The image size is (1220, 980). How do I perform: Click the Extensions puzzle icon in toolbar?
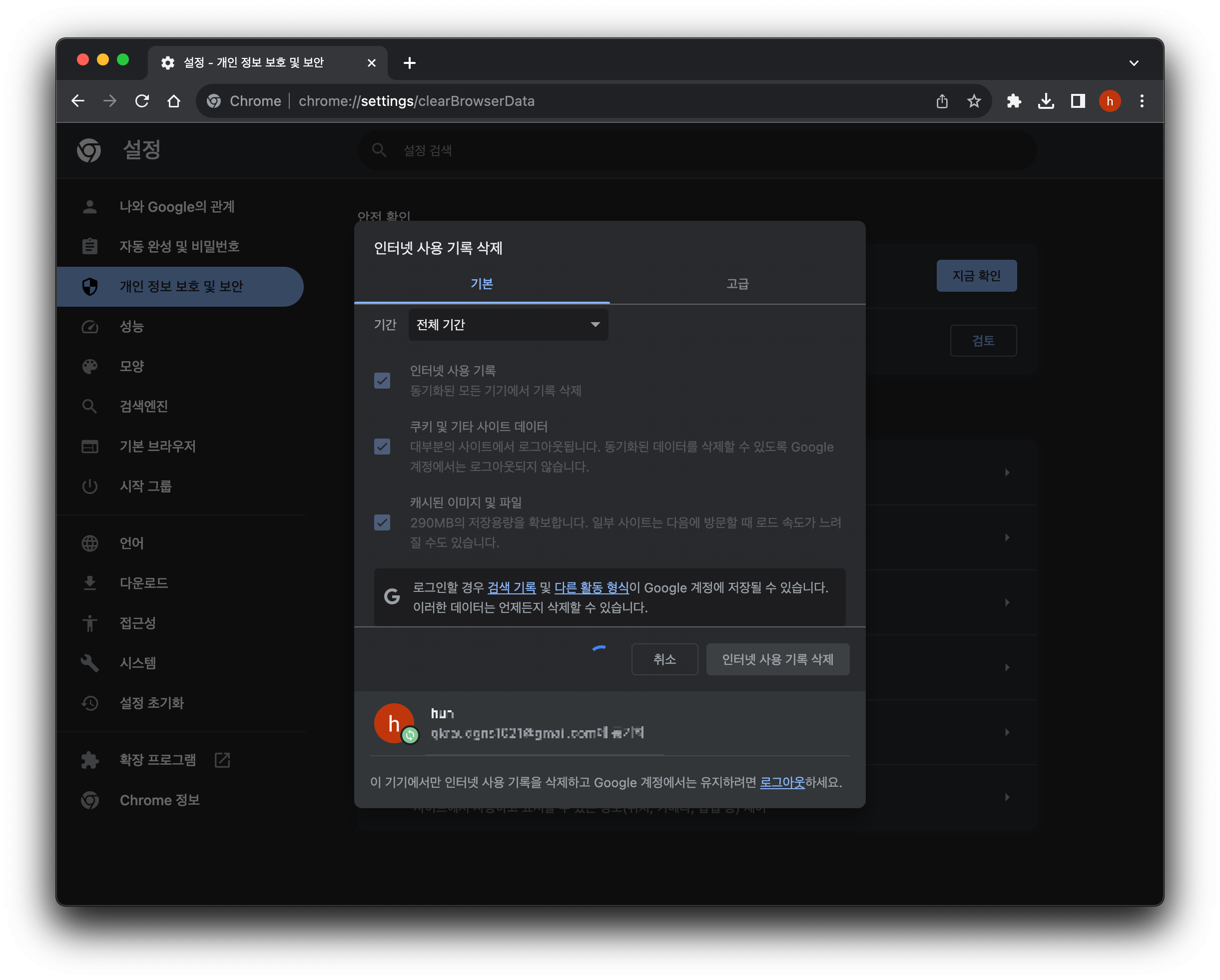click(x=1014, y=101)
